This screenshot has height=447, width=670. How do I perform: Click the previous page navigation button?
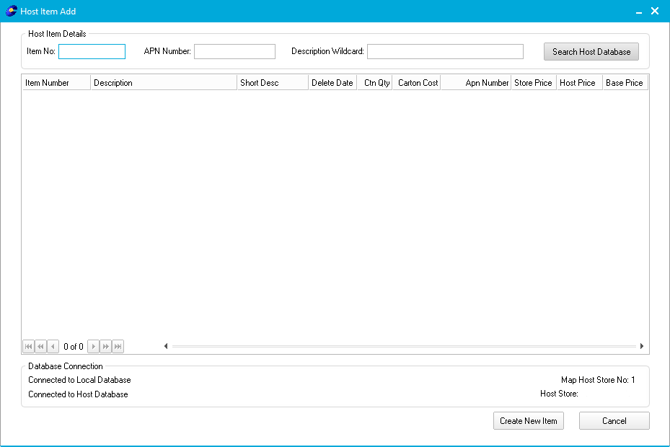(x=41, y=346)
